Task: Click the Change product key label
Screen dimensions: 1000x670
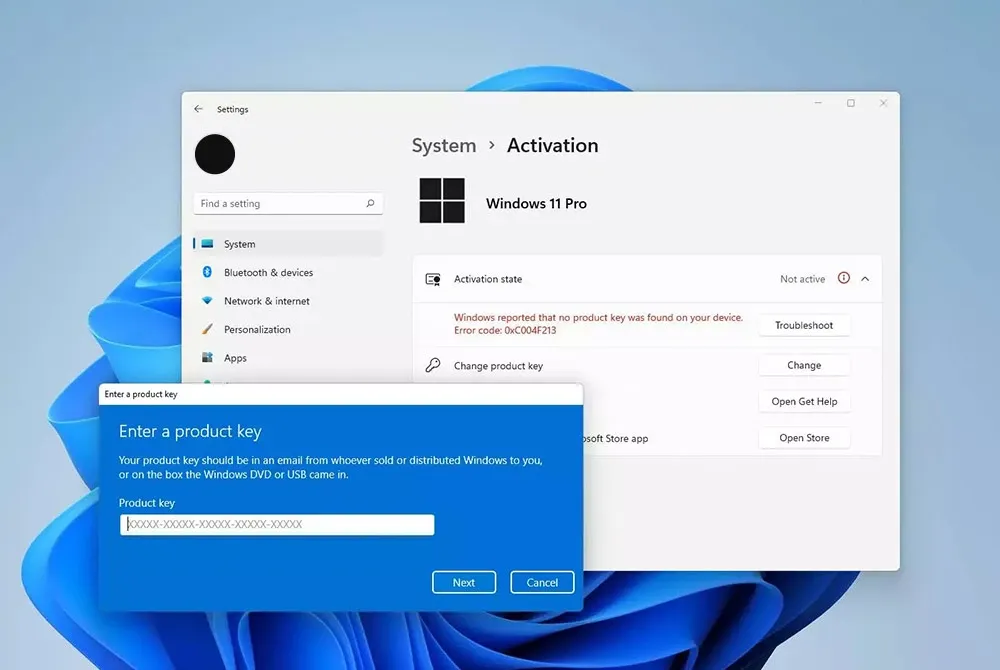Action: 498,366
